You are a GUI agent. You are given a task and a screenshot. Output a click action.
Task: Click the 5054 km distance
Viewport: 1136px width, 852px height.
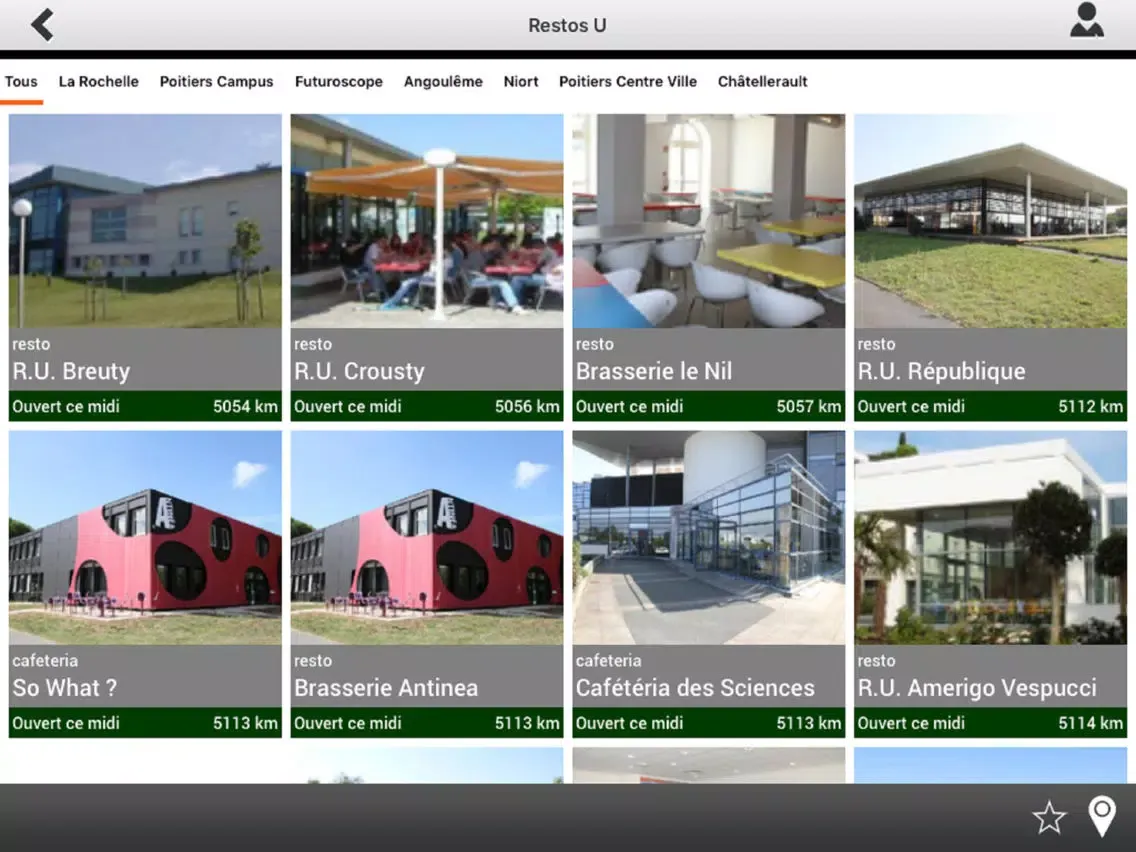click(x=245, y=406)
